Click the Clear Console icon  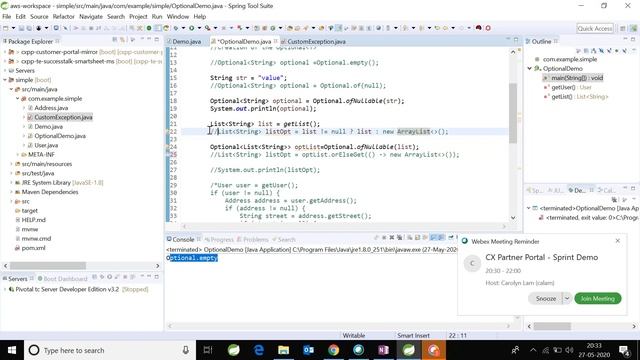pos(409,238)
